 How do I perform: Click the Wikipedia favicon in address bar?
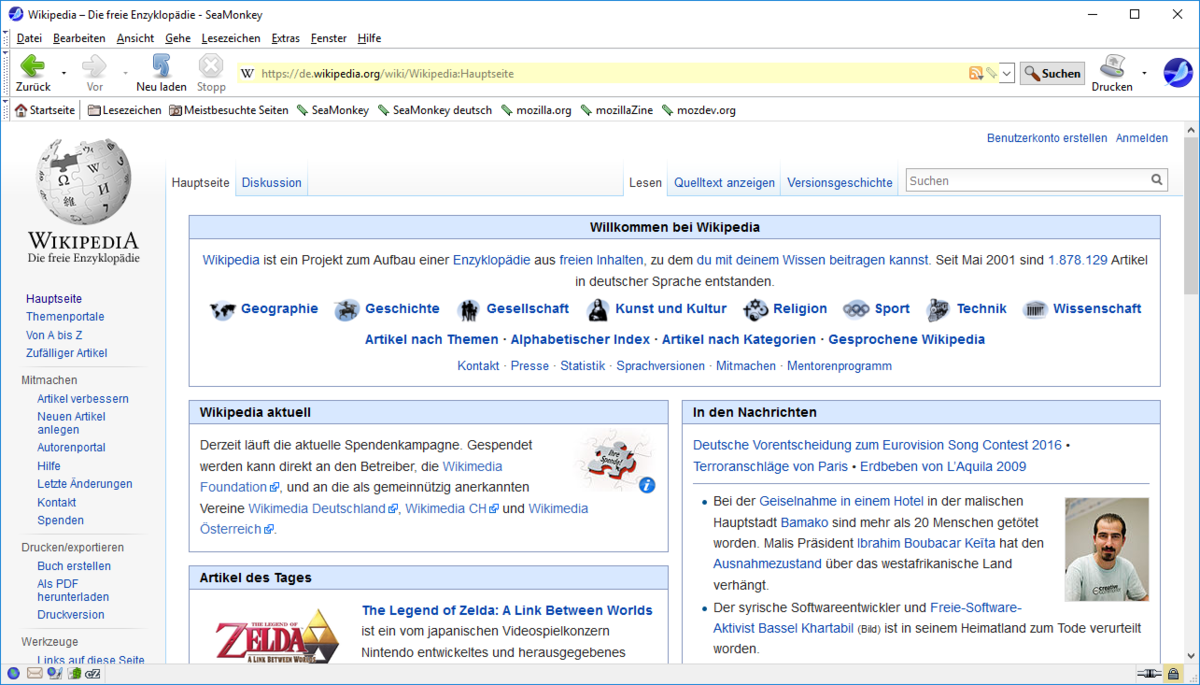coord(248,74)
